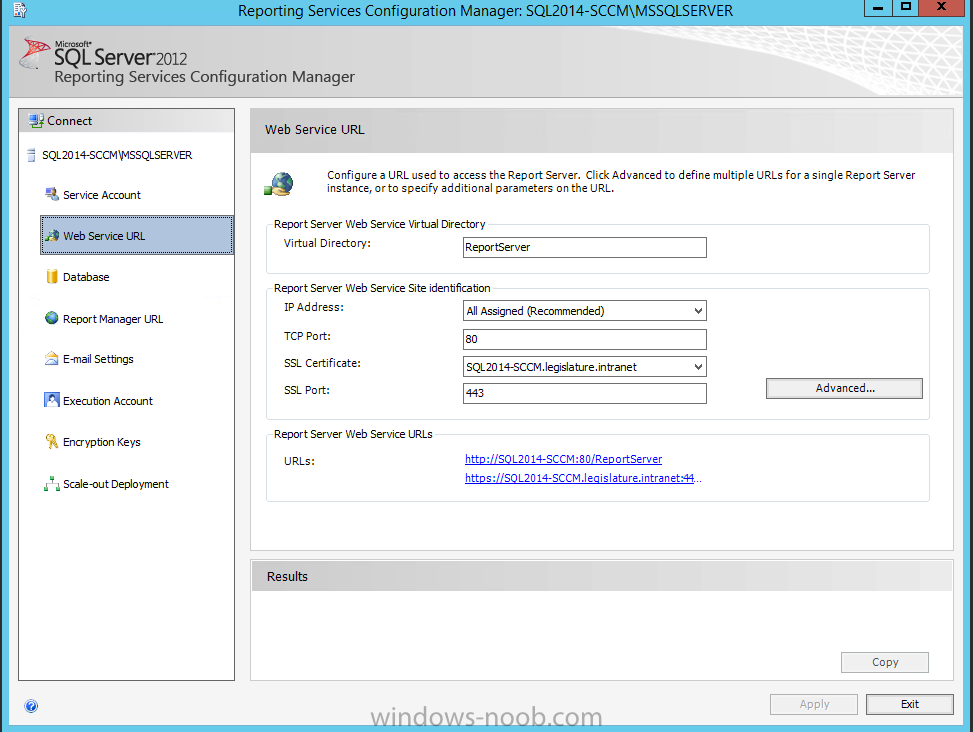
Task: Click the 'Virtual Directory:' label
Action: (x=327, y=243)
